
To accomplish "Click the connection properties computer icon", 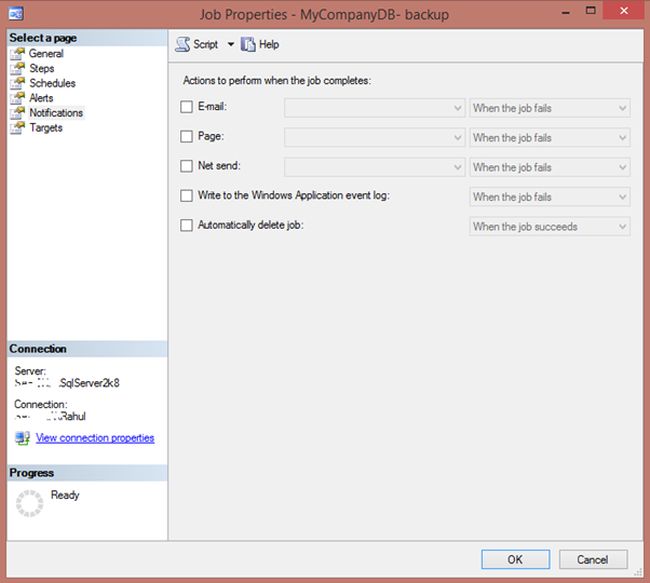I will tap(22, 438).
